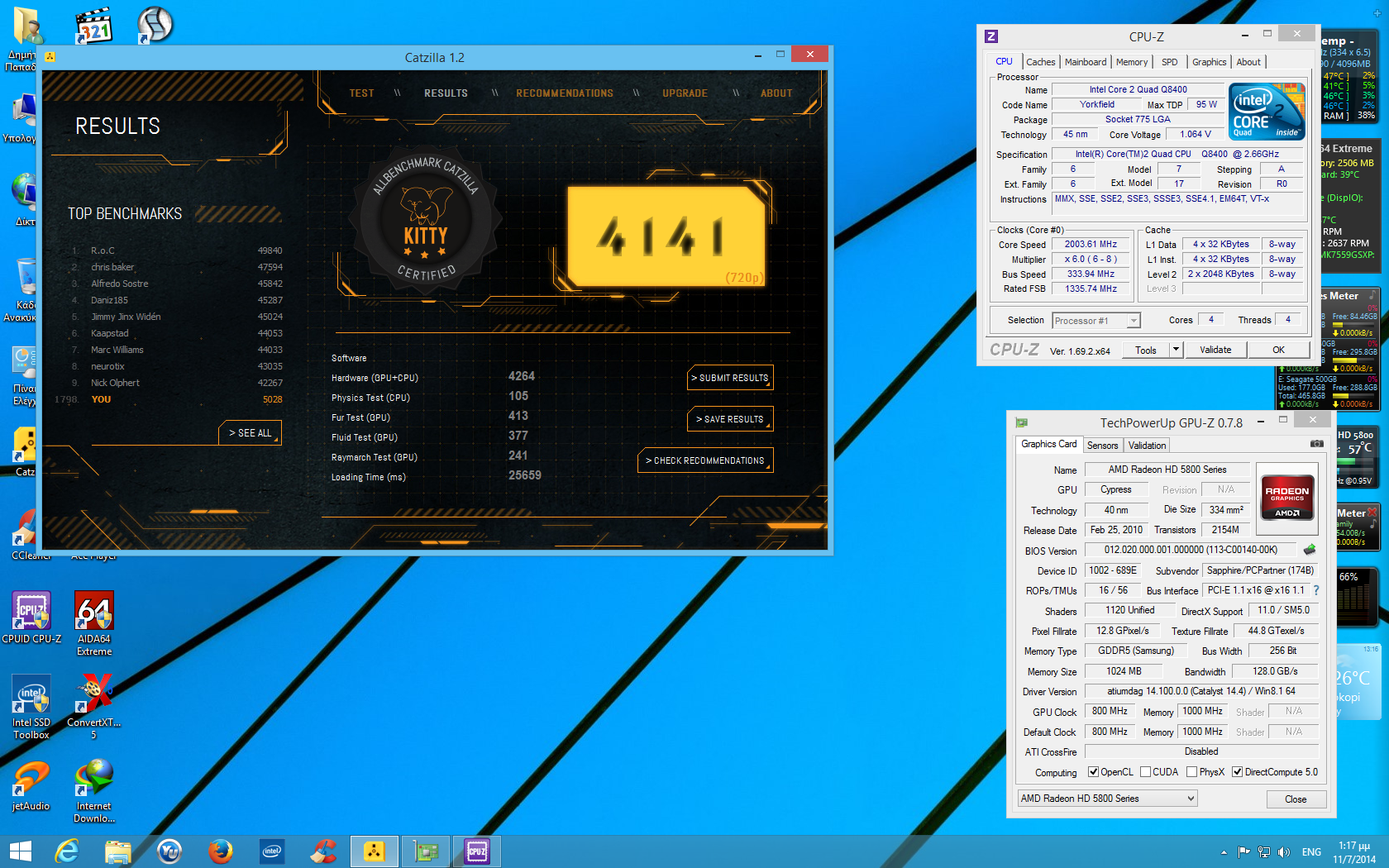Open the Processor #1 selection dropdown
This screenshot has height=868, width=1389.
tap(1096, 321)
